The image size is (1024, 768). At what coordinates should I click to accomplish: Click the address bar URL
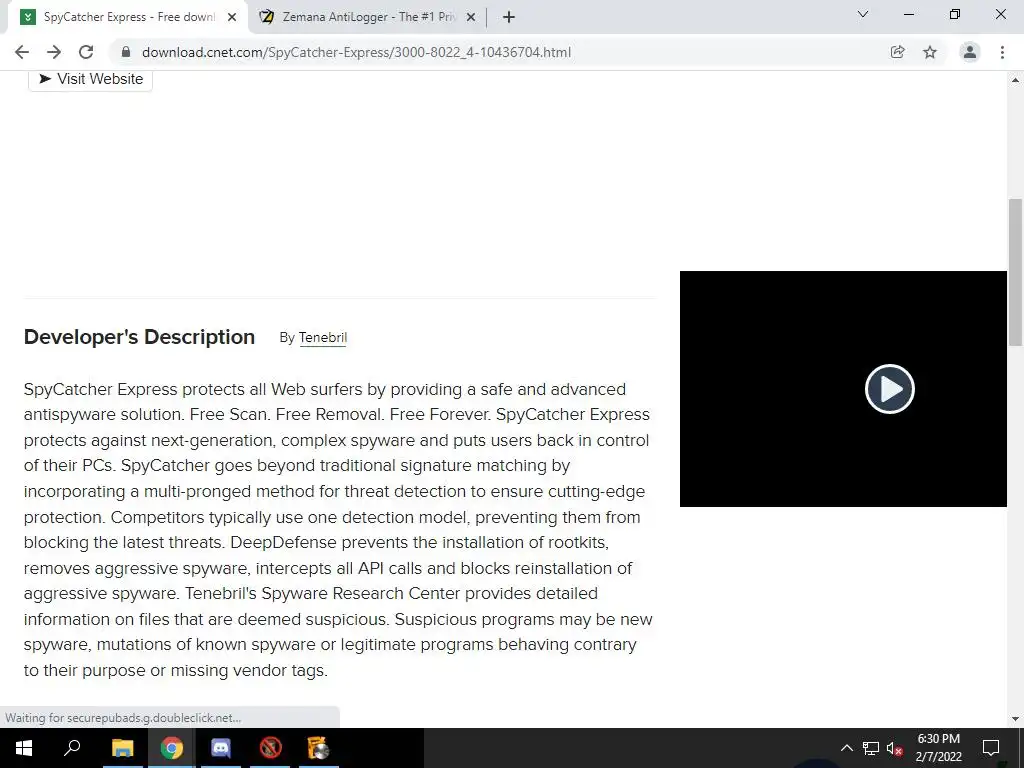[356, 52]
